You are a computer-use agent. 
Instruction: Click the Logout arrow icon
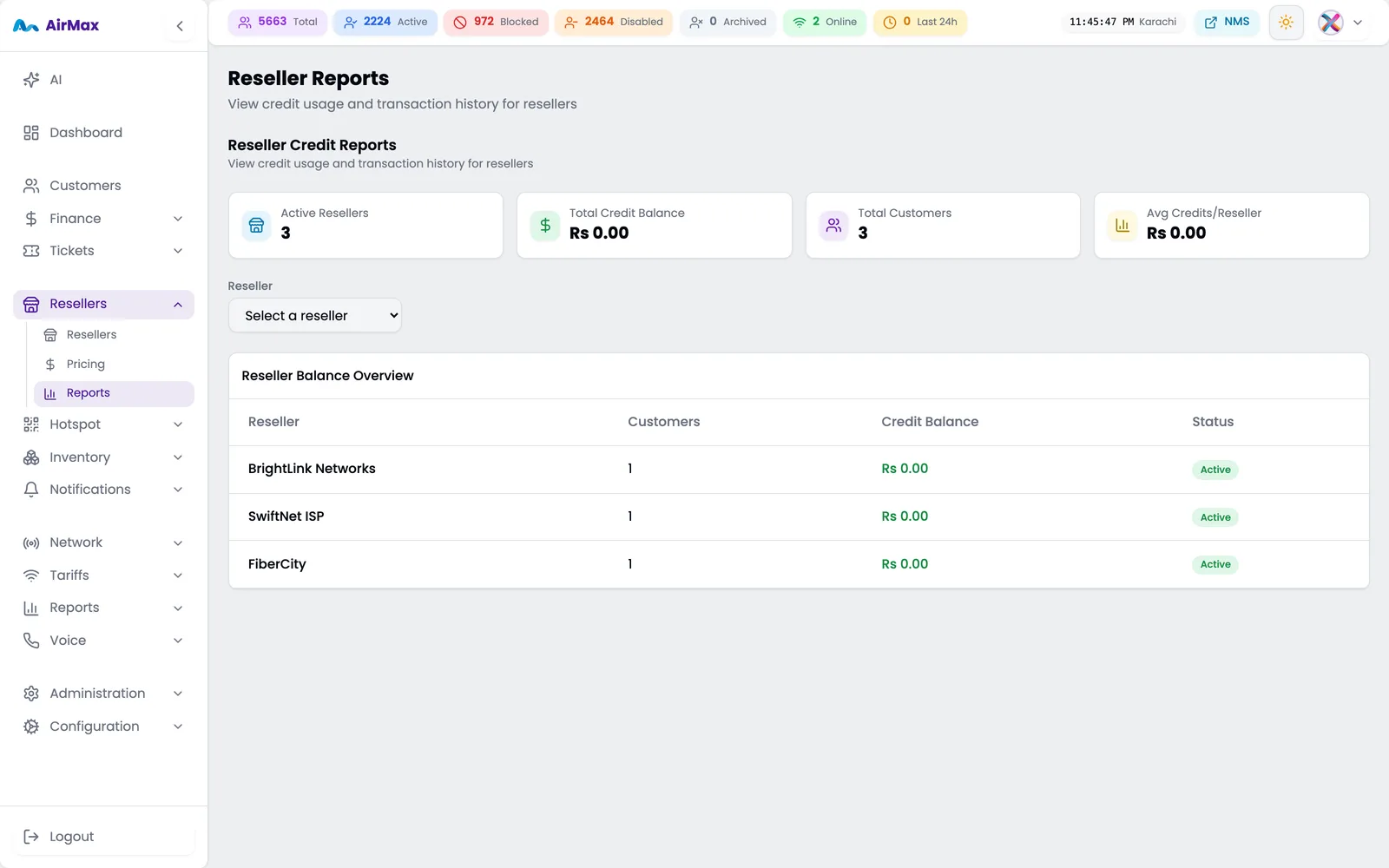coord(31,837)
